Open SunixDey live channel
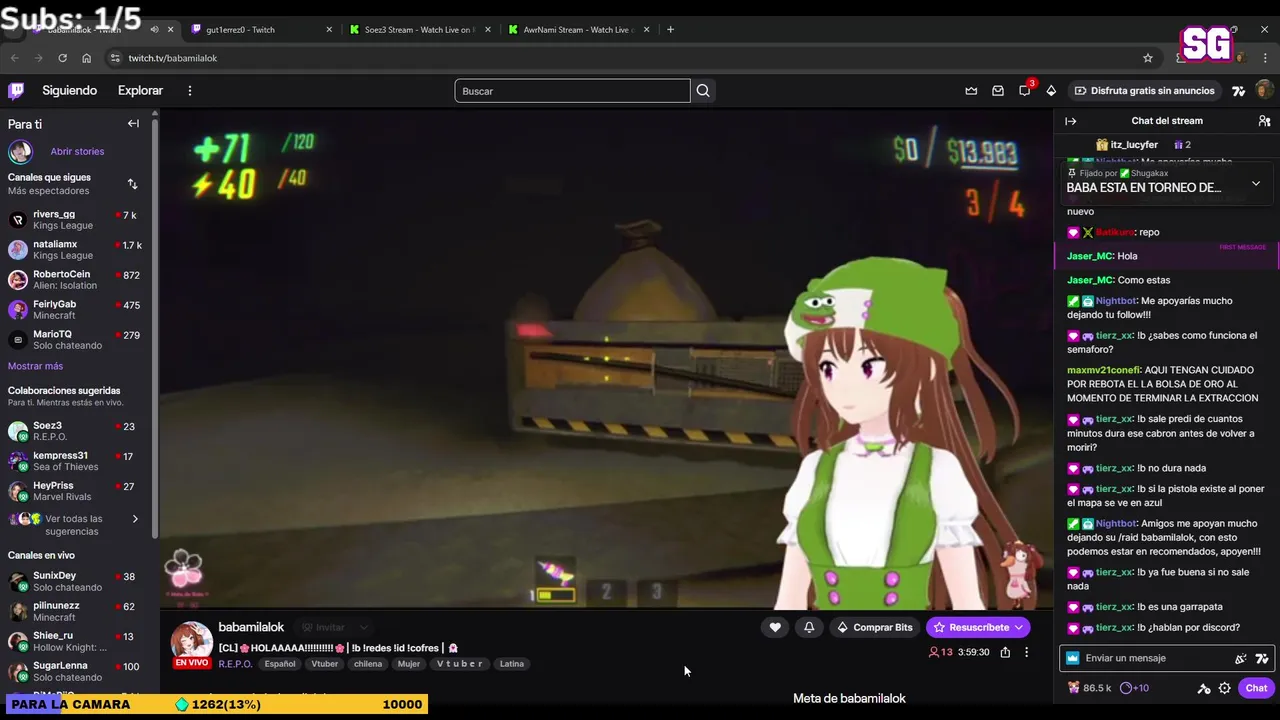 [x=75, y=581]
